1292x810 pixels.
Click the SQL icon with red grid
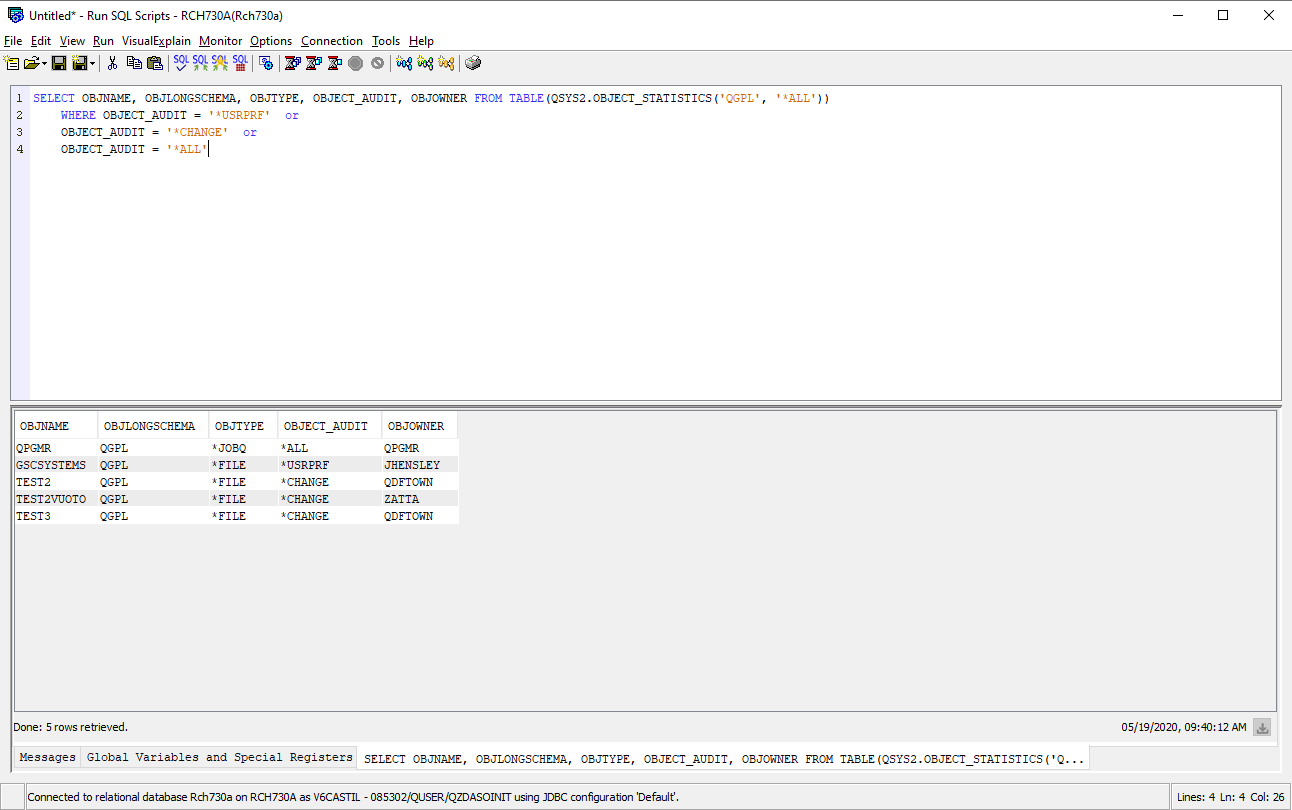240,63
